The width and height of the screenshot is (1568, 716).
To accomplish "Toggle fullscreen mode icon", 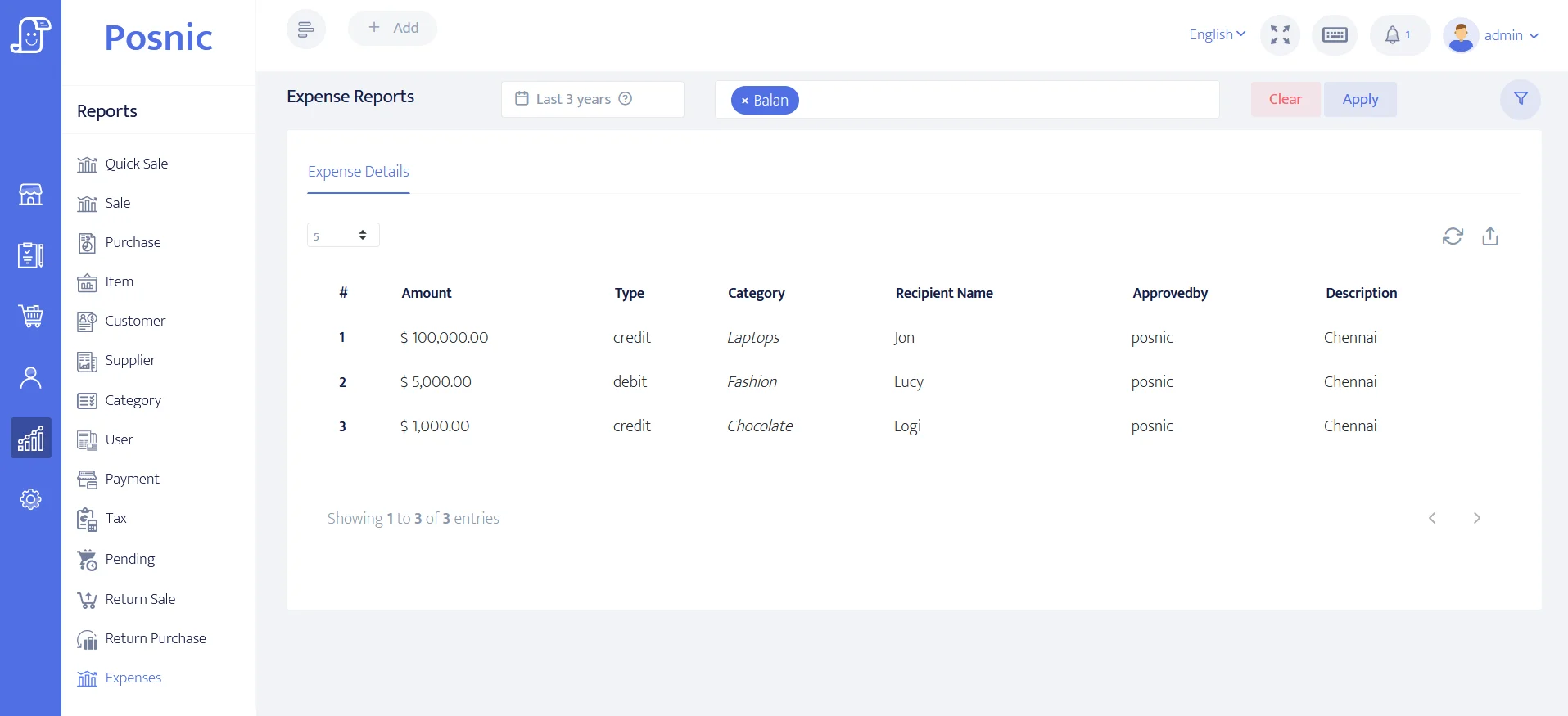I will tap(1280, 35).
